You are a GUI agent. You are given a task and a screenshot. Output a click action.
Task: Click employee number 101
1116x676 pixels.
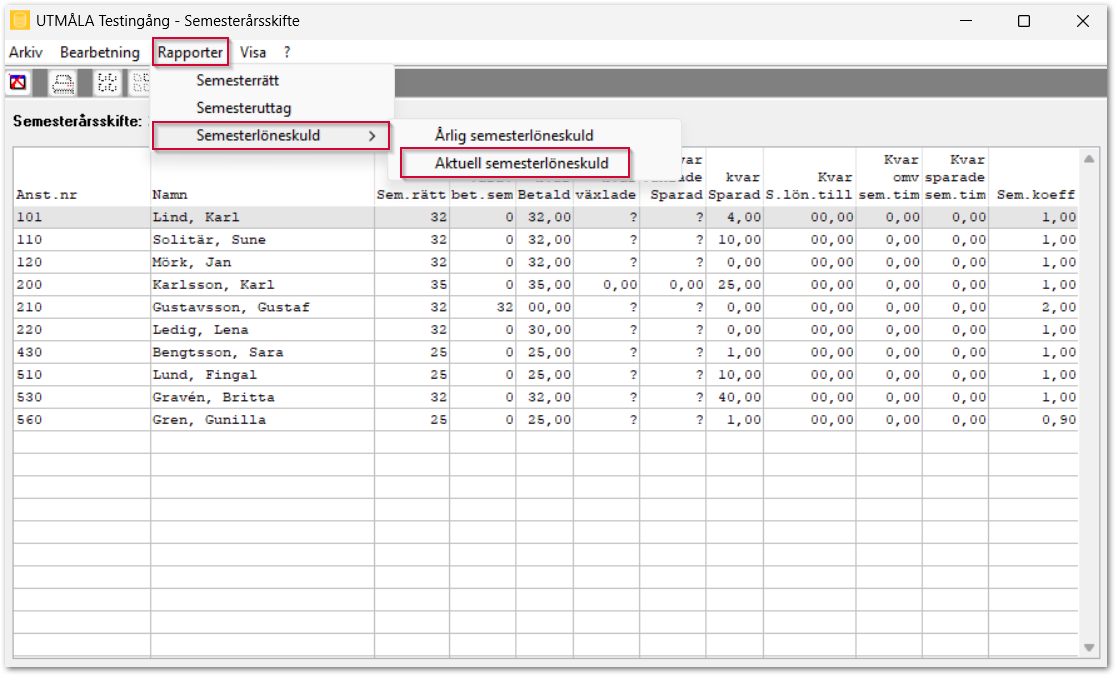pos(29,217)
